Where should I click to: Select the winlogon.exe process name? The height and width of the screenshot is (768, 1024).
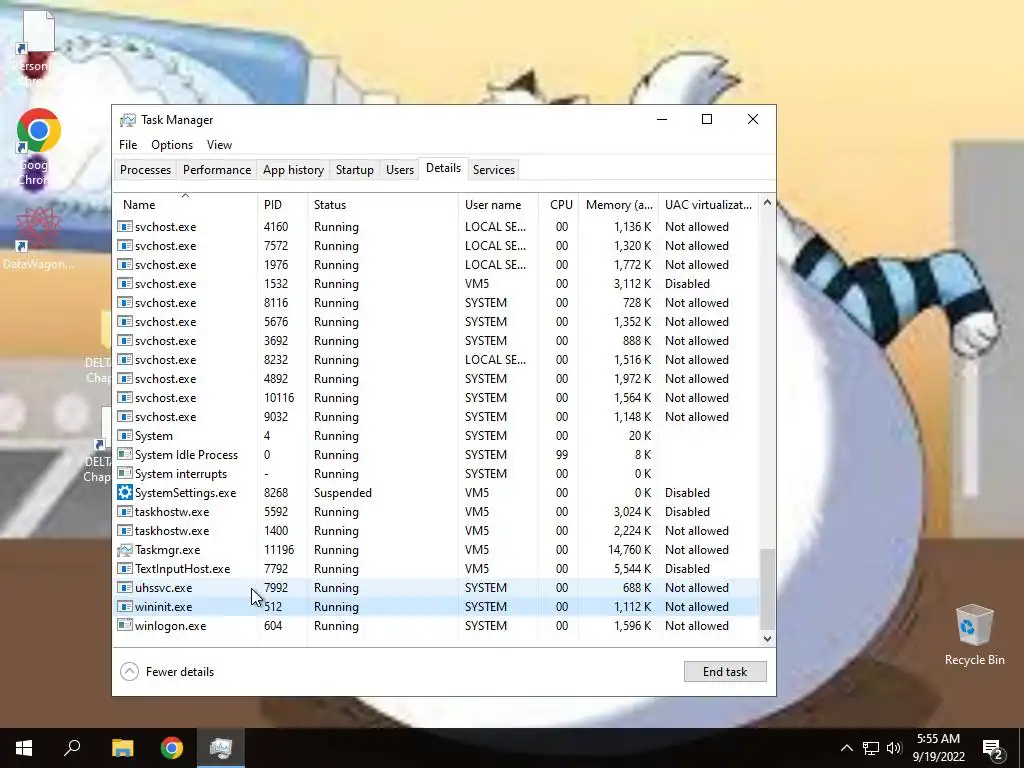[170, 626]
